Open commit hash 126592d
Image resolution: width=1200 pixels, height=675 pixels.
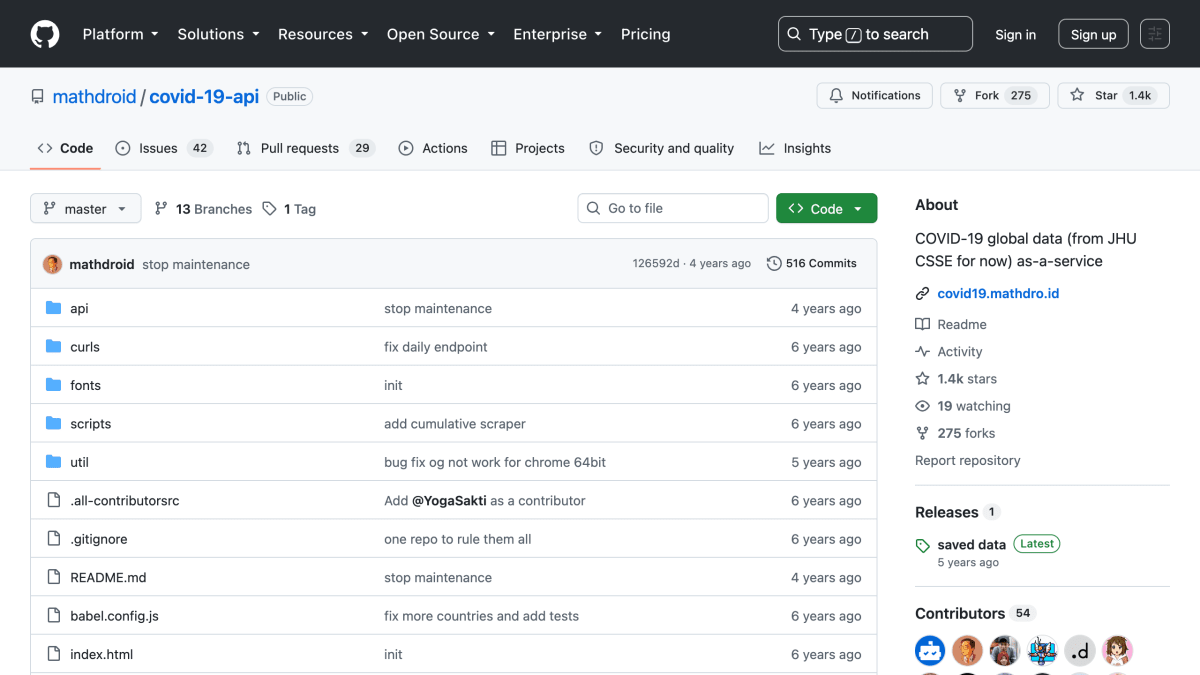click(656, 264)
